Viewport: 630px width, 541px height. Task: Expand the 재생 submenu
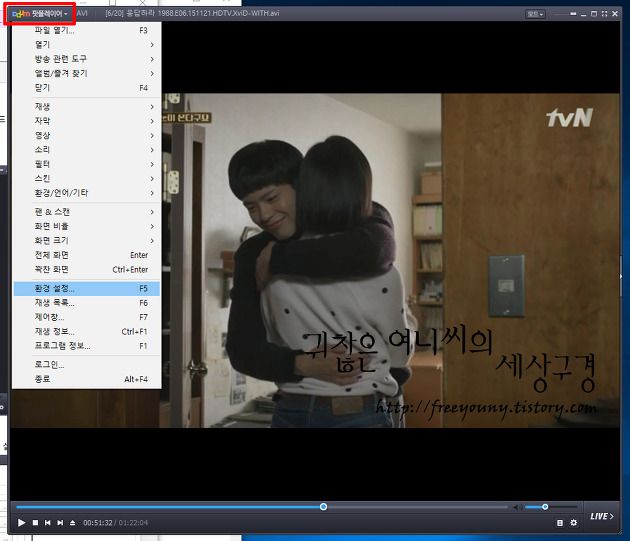click(87, 107)
